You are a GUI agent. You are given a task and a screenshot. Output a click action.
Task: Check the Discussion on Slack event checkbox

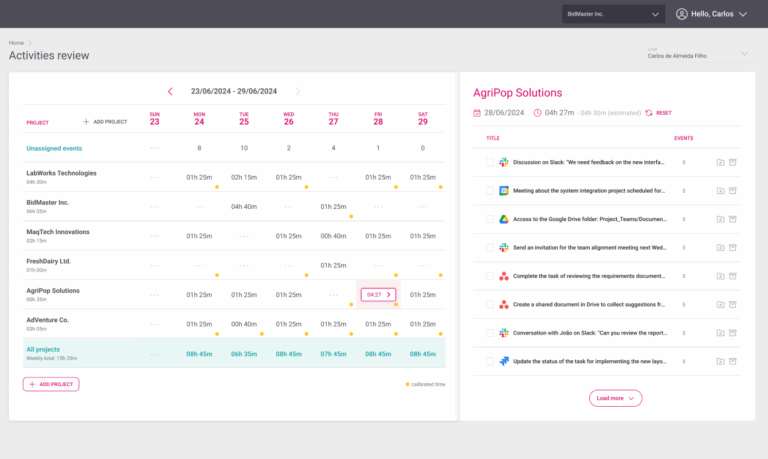(x=490, y=162)
